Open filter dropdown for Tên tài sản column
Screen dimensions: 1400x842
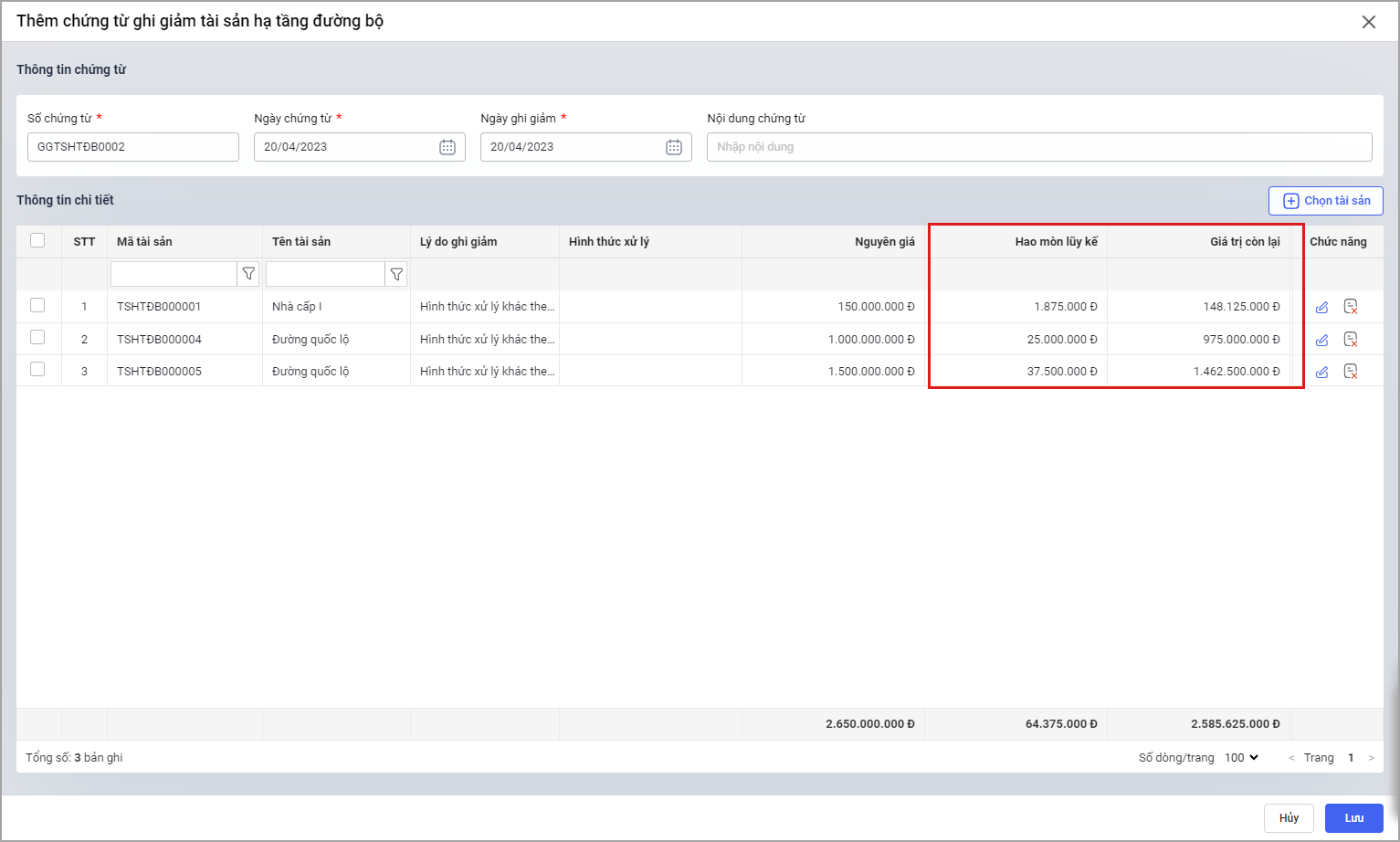click(x=396, y=274)
